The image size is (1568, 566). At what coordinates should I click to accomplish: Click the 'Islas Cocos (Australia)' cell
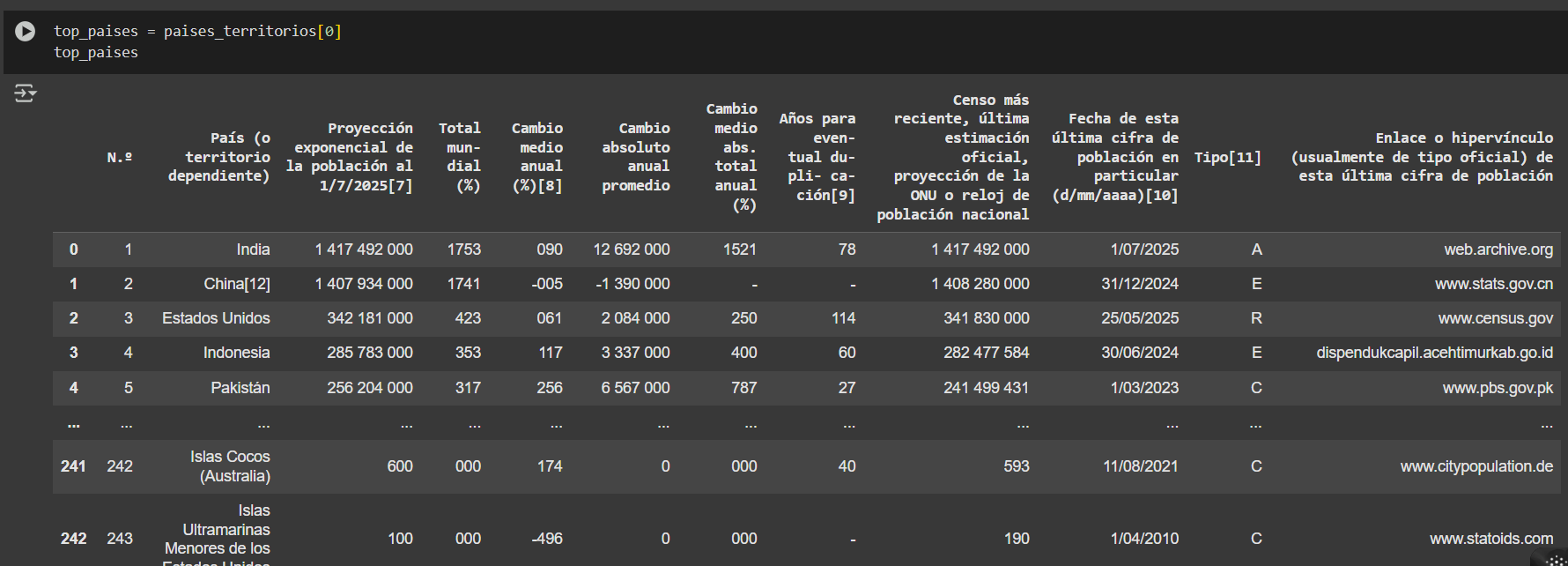pyautogui.click(x=230, y=466)
